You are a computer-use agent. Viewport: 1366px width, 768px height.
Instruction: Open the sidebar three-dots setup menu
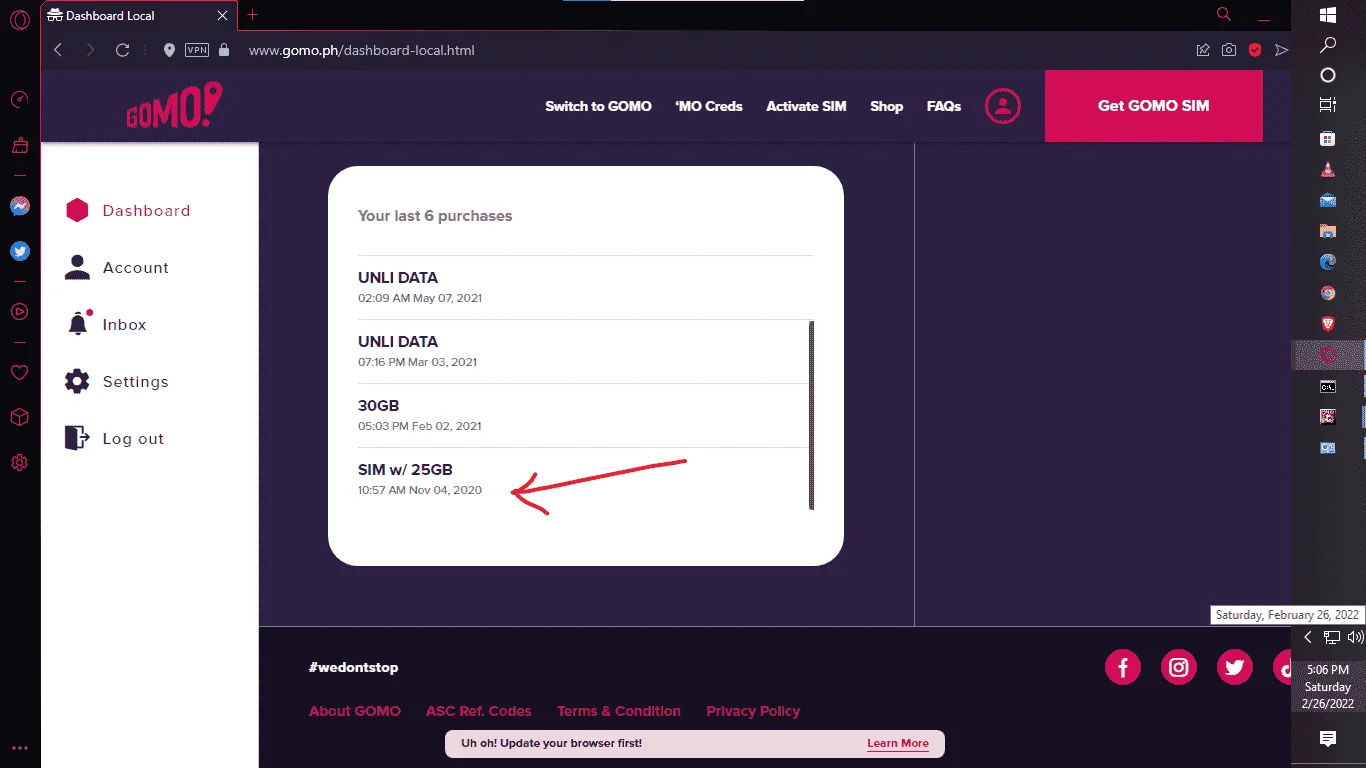pyautogui.click(x=19, y=748)
